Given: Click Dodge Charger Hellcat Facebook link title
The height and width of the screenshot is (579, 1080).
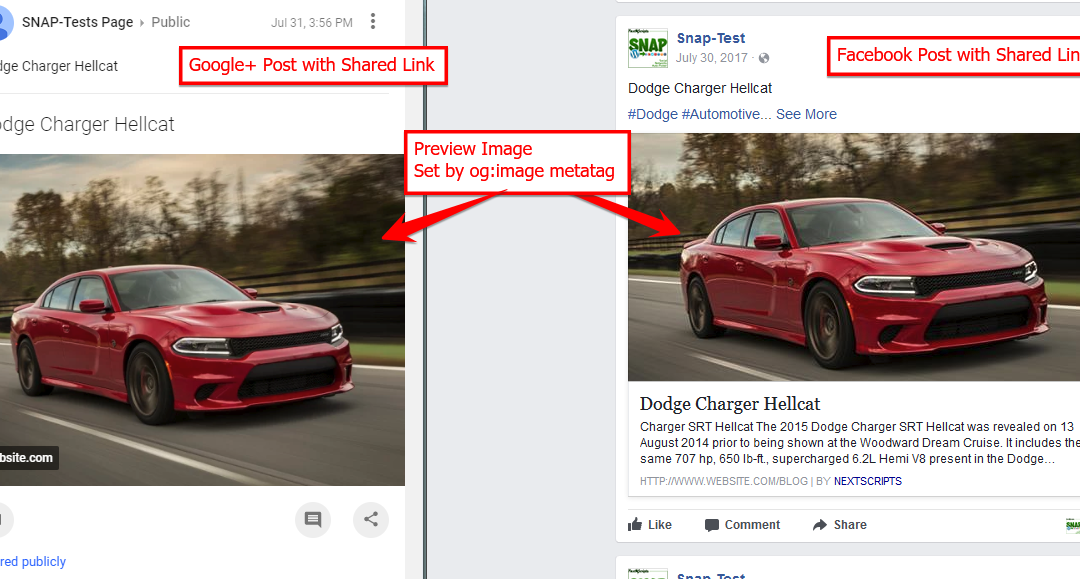Looking at the screenshot, I should click(730, 403).
